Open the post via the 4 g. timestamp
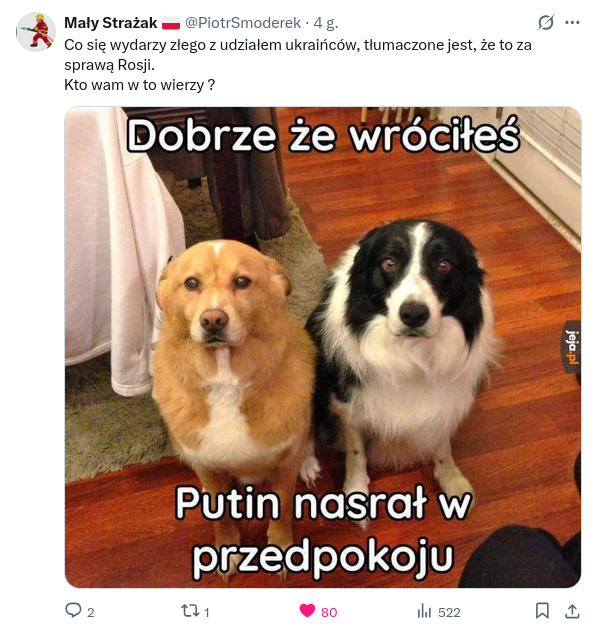The height and width of the screenshot is (633, 598). [x=325, y=23]
